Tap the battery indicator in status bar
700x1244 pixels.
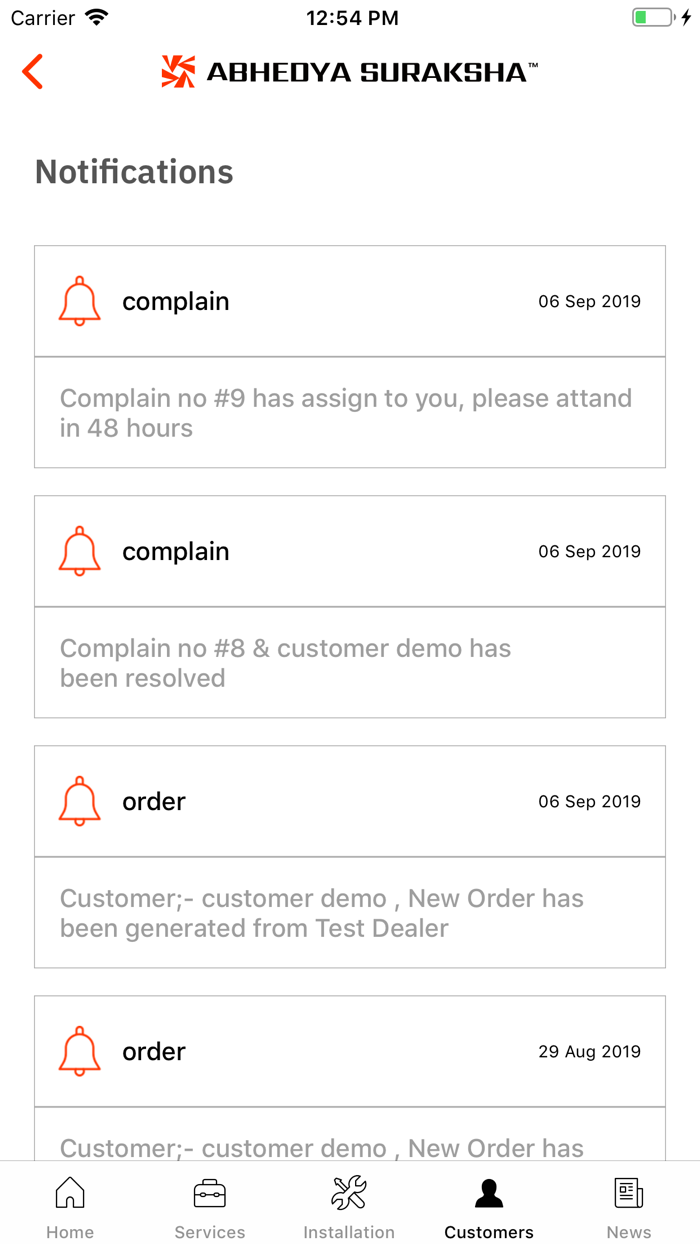pos(655,18)
